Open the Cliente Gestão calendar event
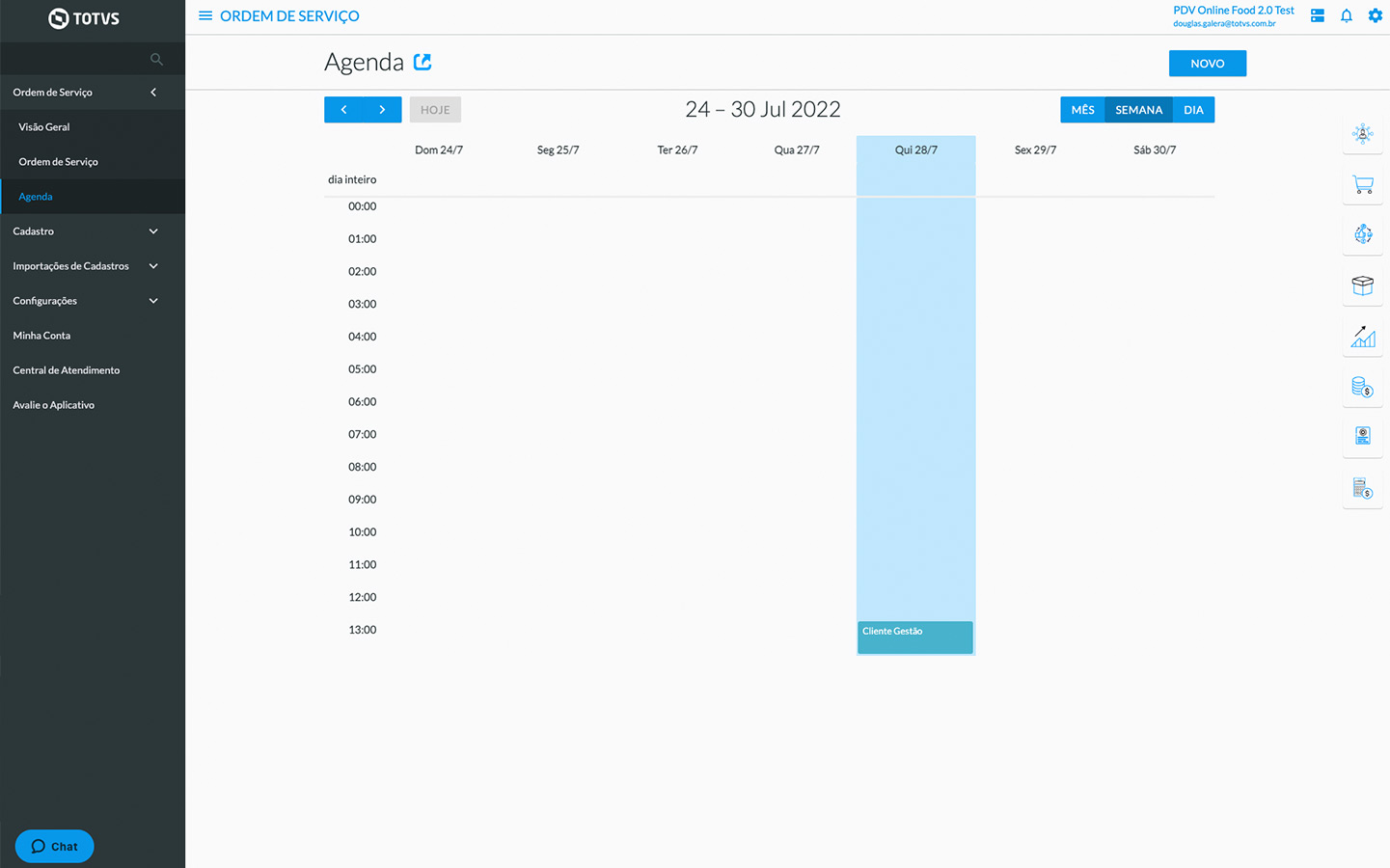Image resolution: width=1390 pixels, height=868 pixels. coord(914,637)
